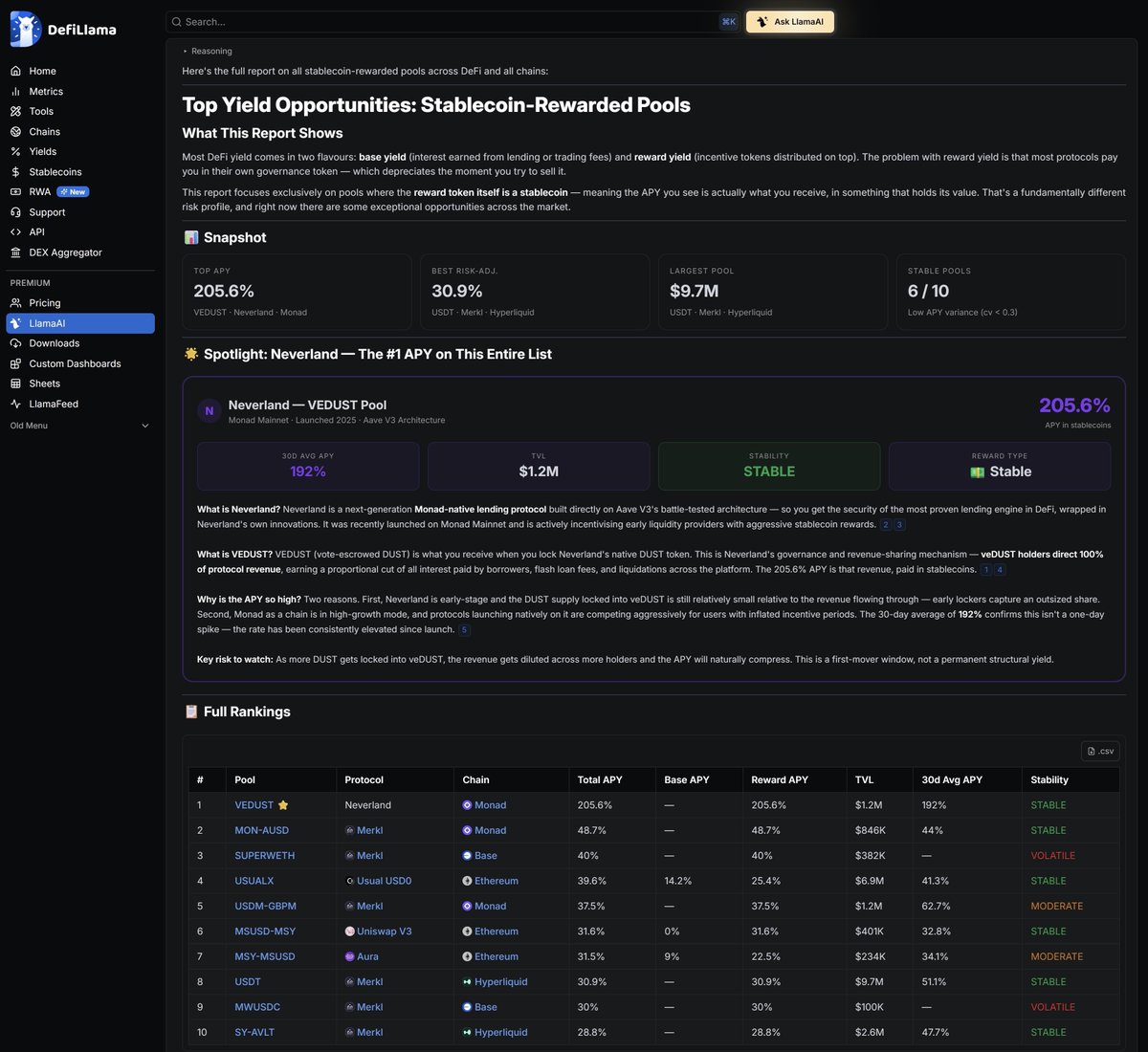Open the USUALX pool link
Image resolution: width=1148 pixels, height=1052 pixels.
(254, 881)
